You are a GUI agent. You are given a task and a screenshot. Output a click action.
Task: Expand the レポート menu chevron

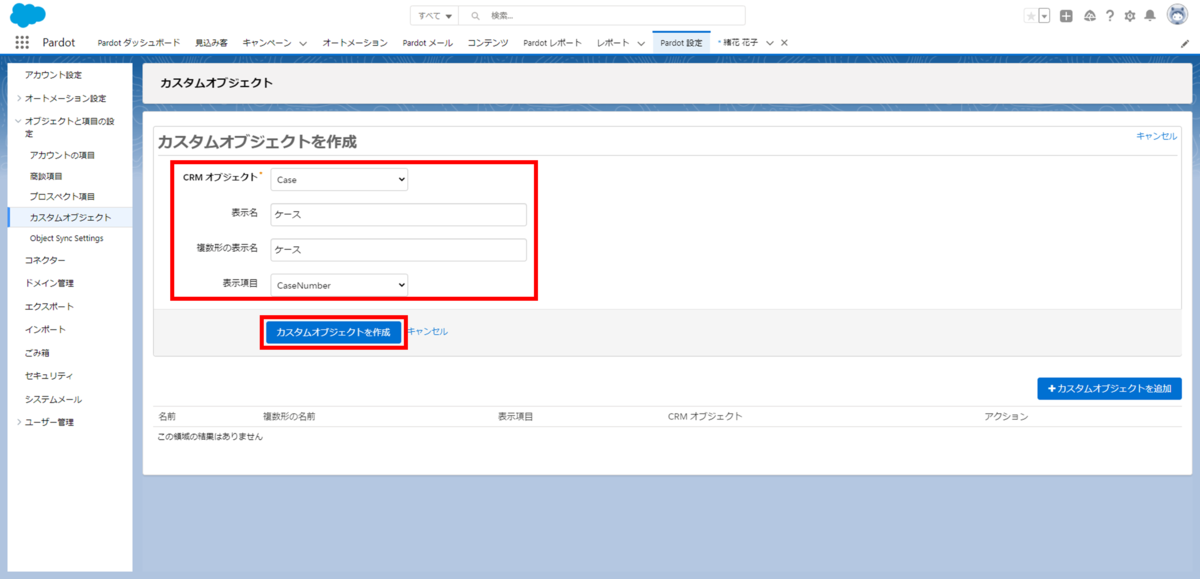640,43
